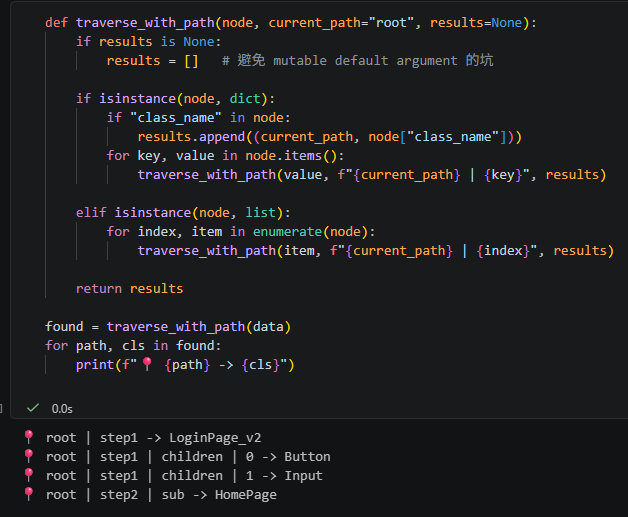This screenshot has height=517, width=628.
Task: Click the 'if results is None:' line
Action: [x=148, y=42]
